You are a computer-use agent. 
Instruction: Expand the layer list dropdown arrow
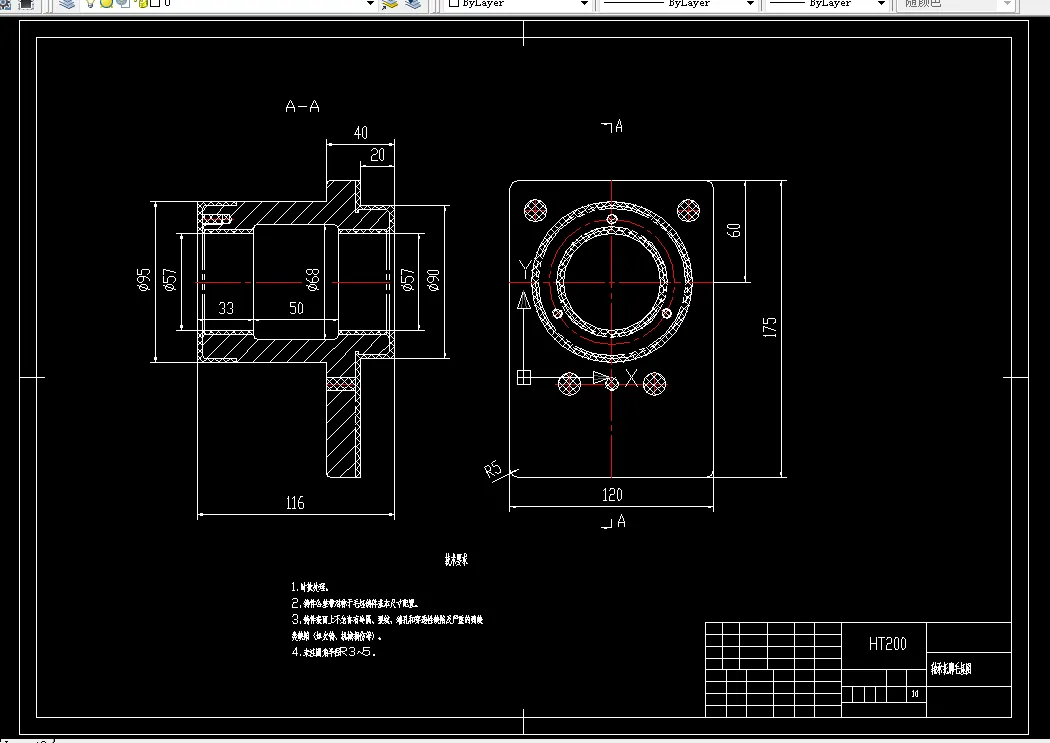(370, 3)
